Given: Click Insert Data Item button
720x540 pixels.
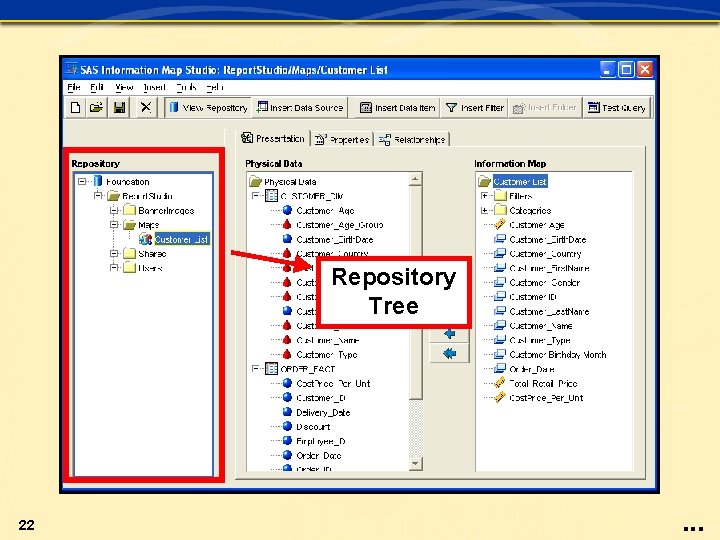Looking at the screenshot, I should tap(398, 107).
